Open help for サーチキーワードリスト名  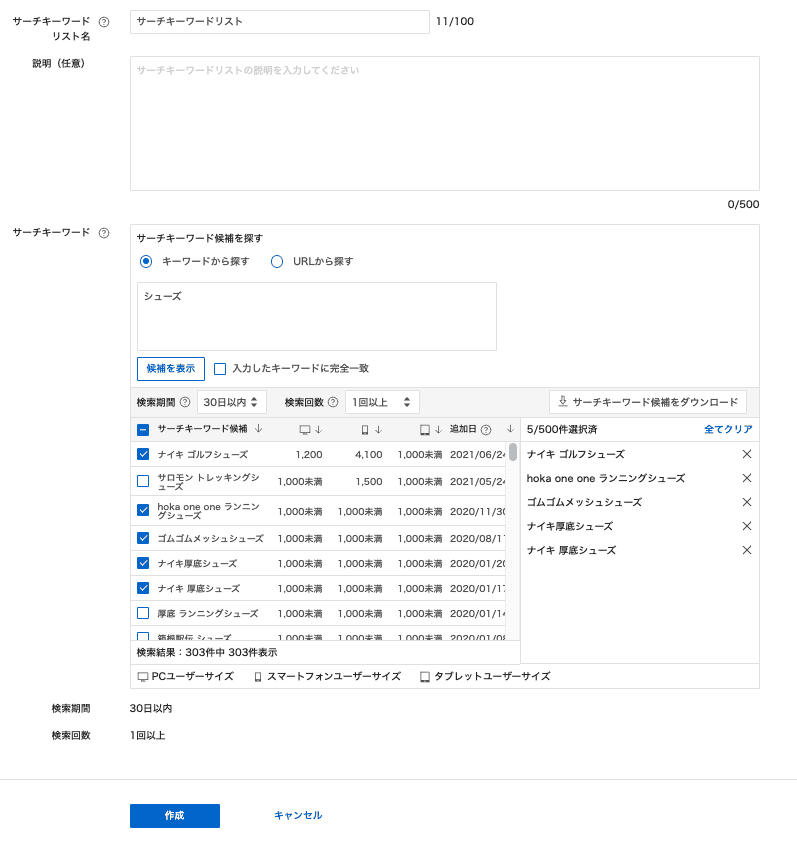104,22
